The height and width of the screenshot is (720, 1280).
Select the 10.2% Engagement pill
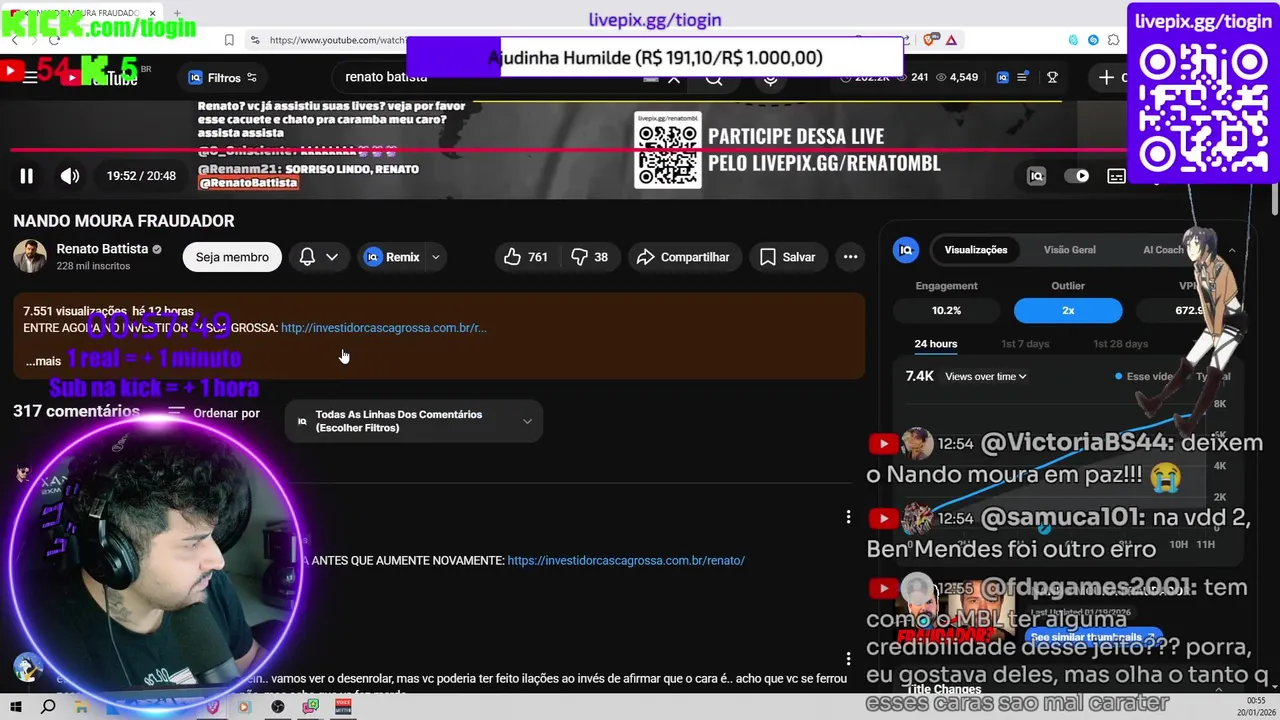click(946, 310)
